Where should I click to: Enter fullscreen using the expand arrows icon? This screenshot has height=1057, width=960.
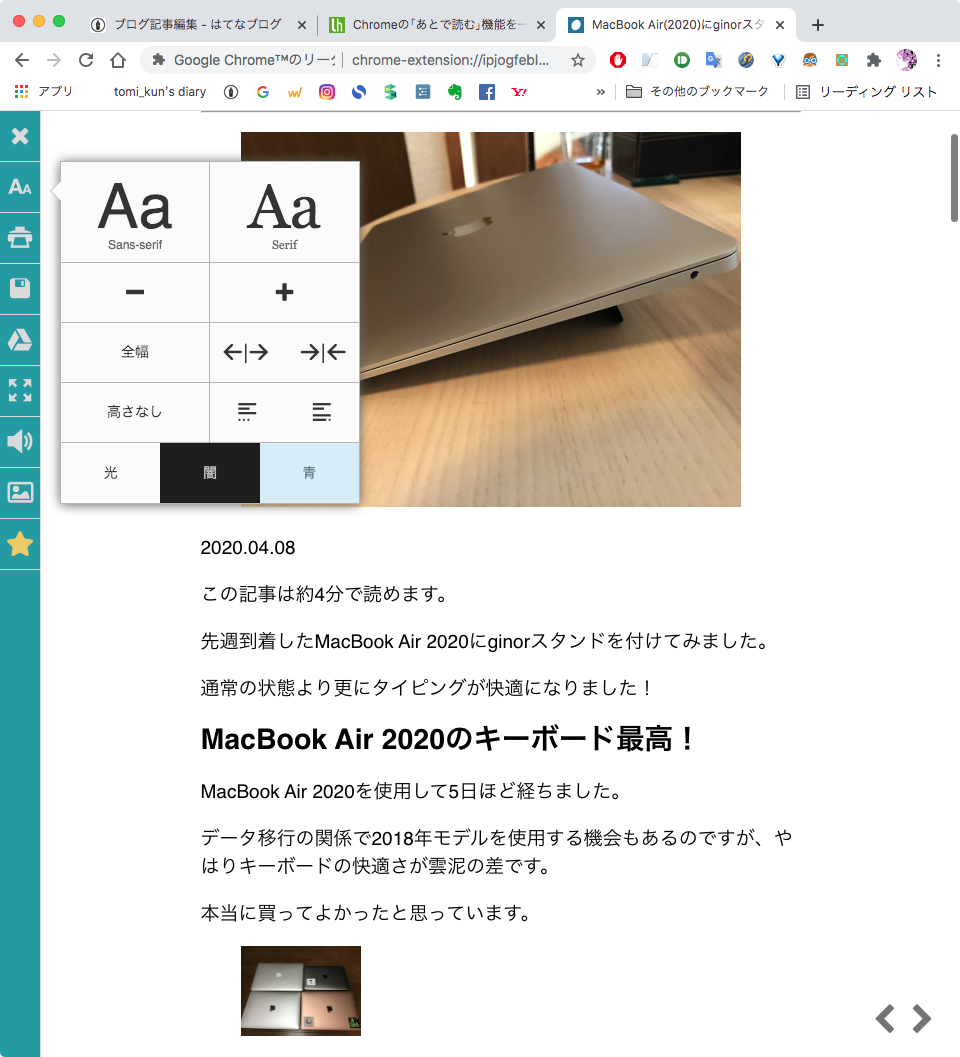tap(20, 391)
